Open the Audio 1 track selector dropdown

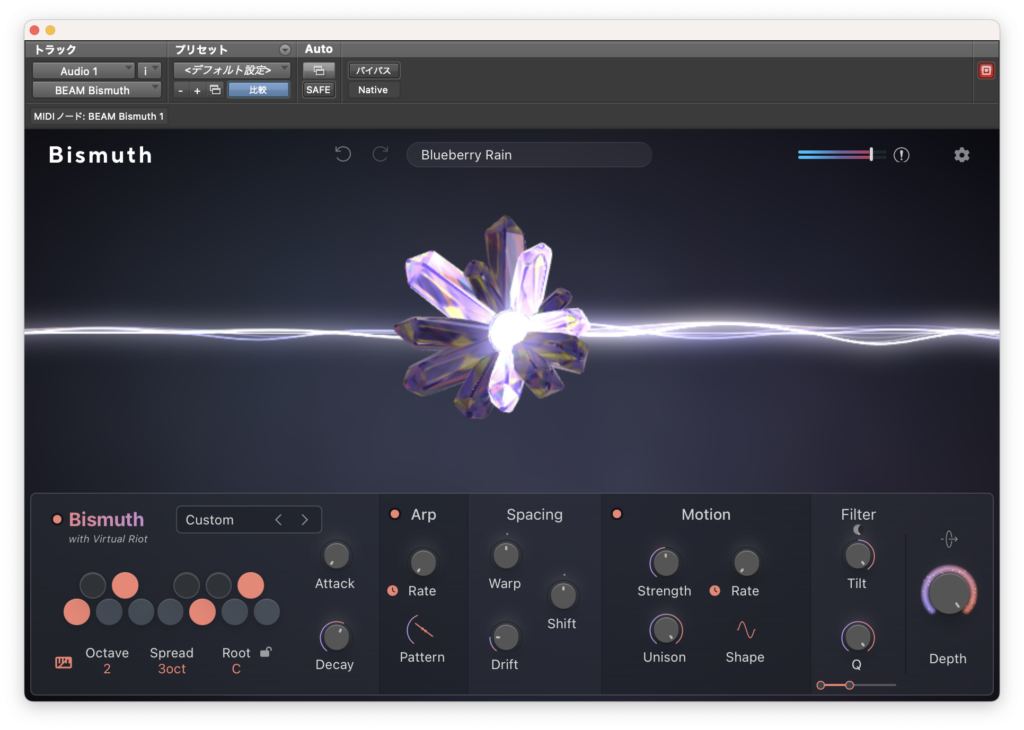pyautogui.click(x=84, y=71)
